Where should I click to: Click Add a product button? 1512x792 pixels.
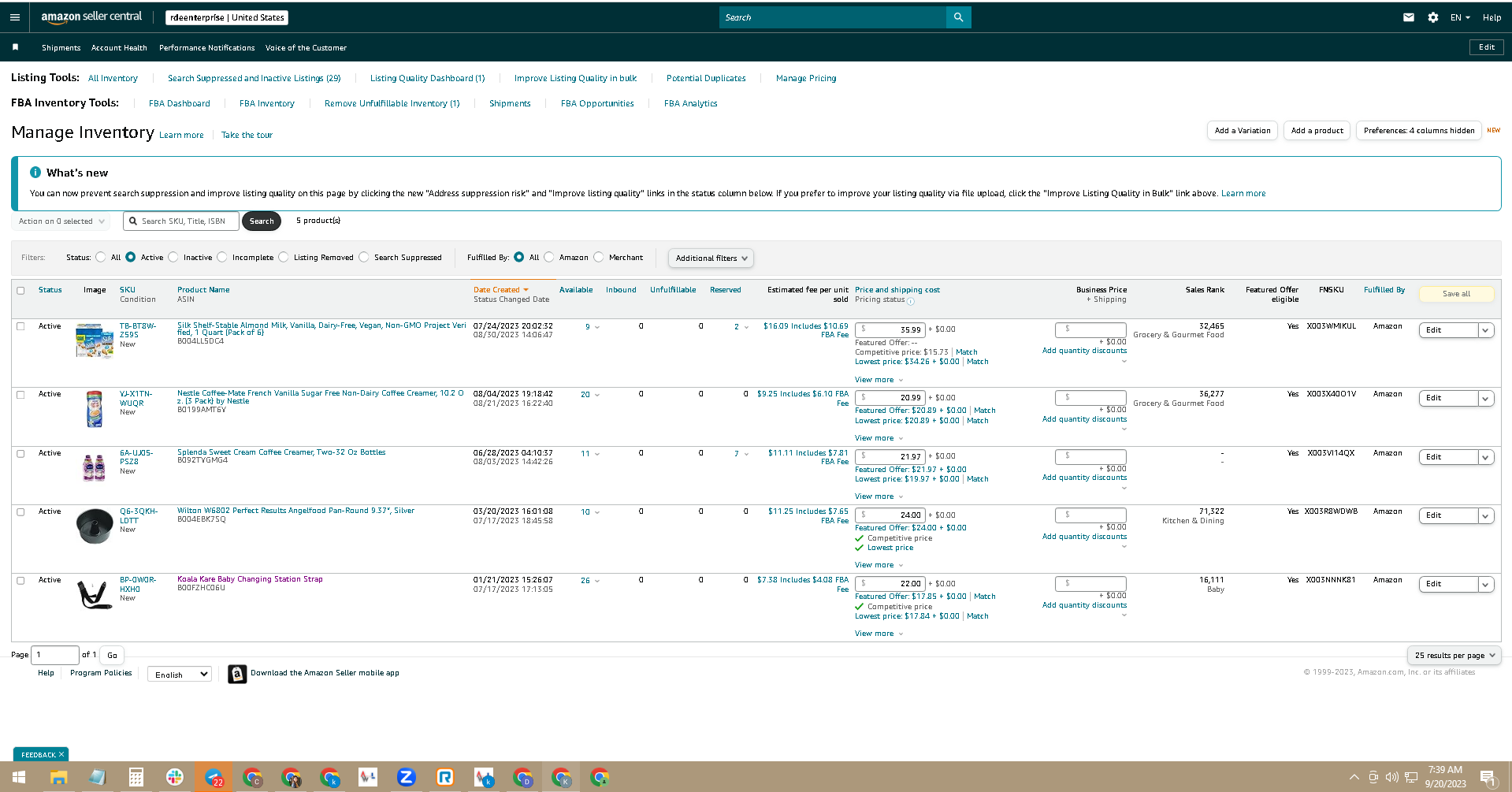point(1317,131)
